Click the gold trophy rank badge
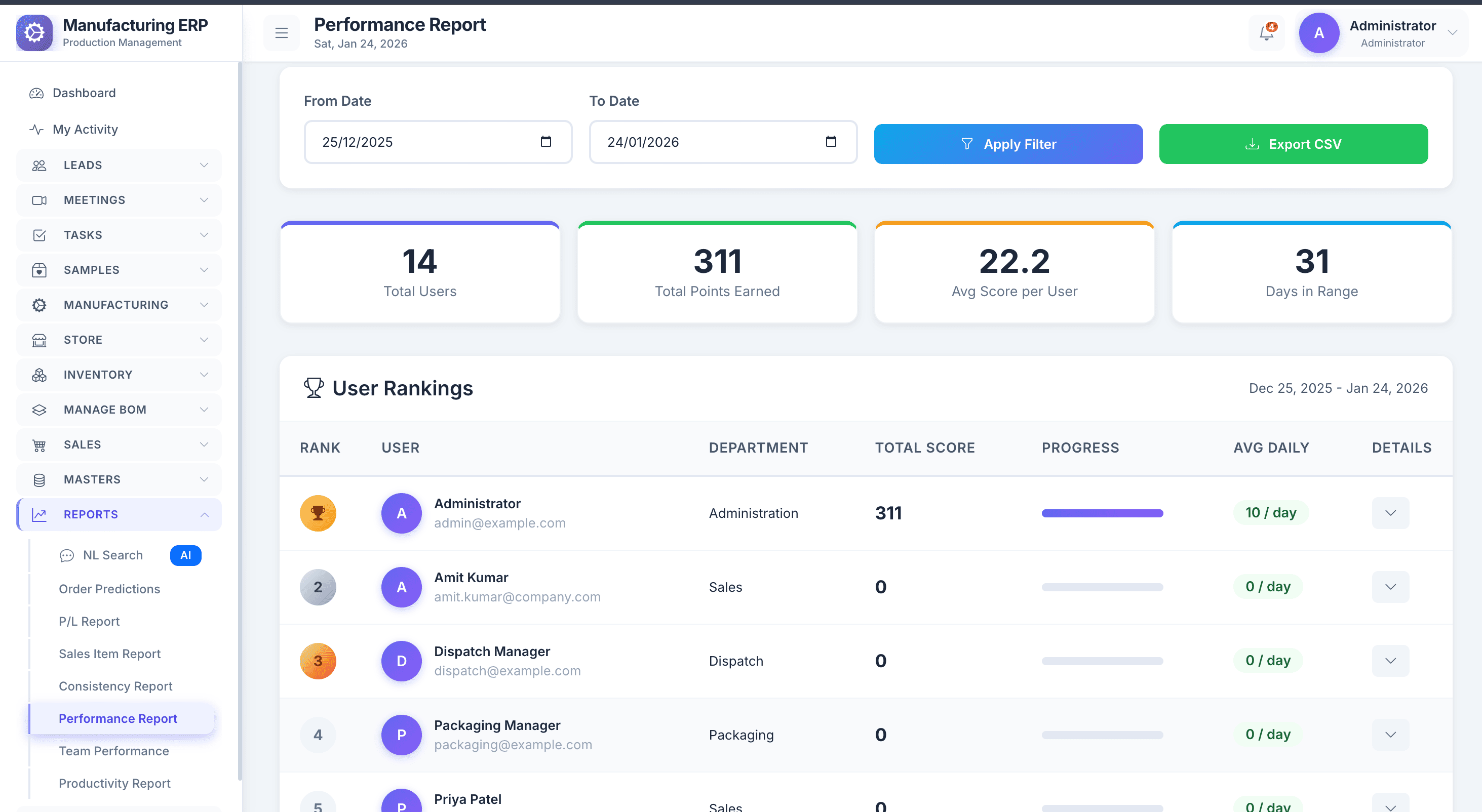1482x812 pixels. (x=318, y=513)
